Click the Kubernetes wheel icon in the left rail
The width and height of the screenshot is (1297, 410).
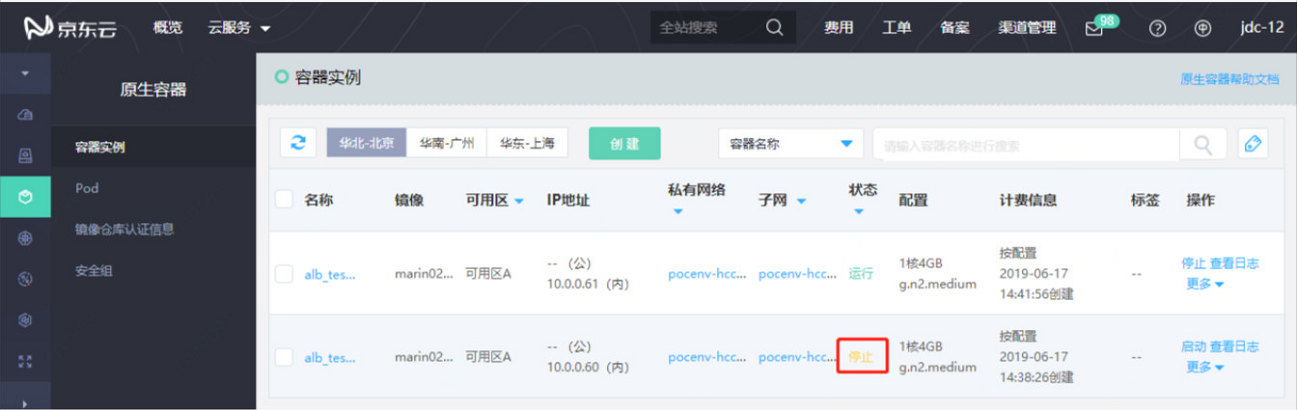(x=26, y=237)
